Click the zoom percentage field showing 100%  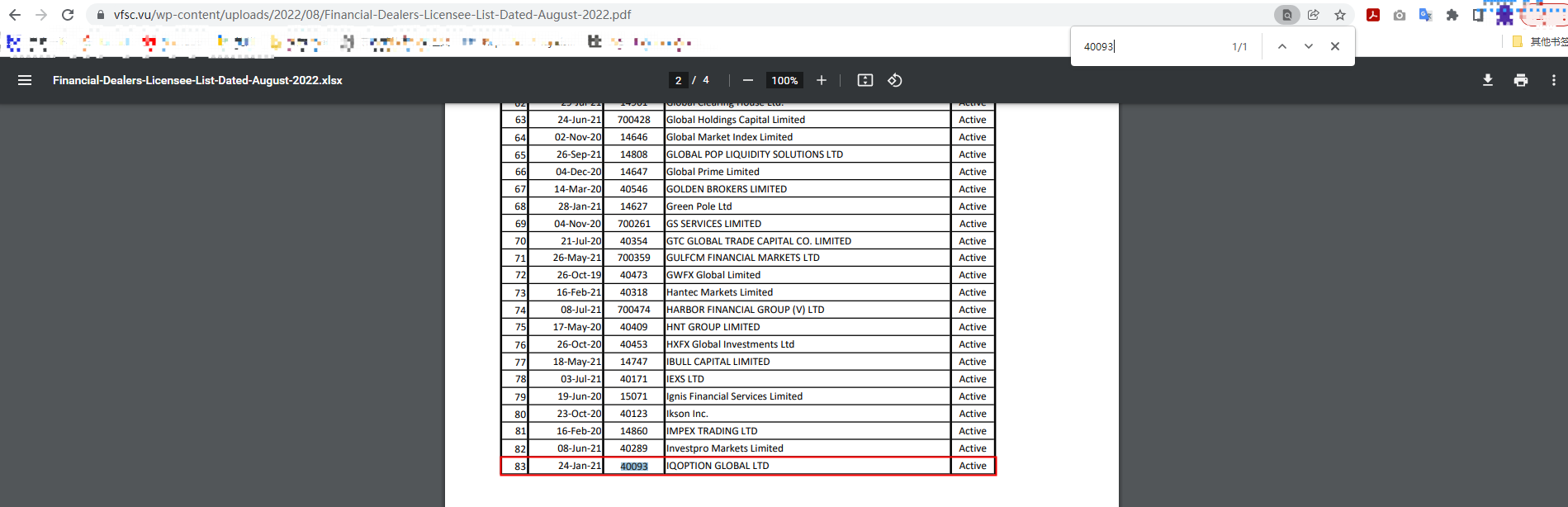(x=784, y=80)
